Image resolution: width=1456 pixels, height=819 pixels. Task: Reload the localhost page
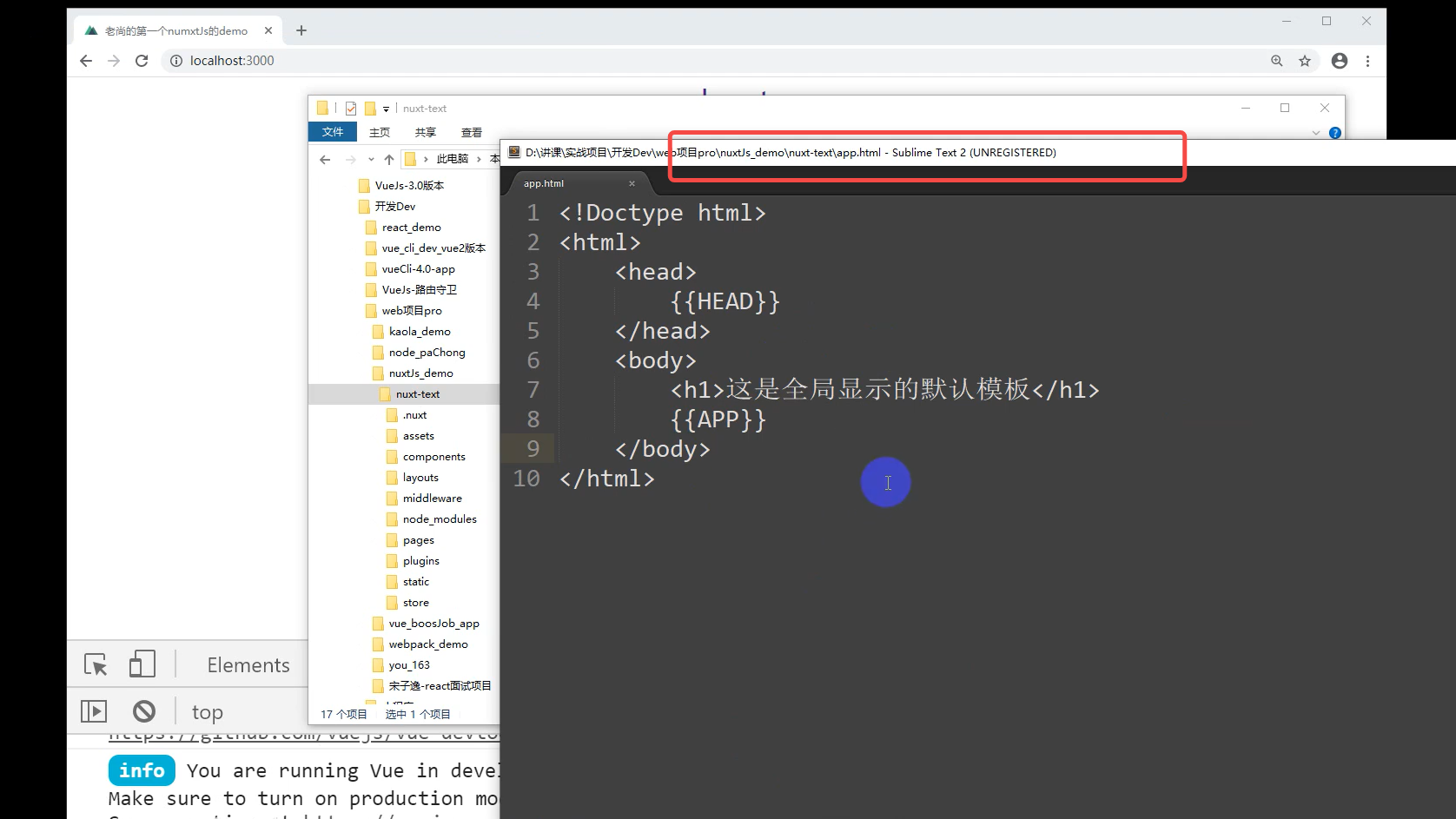142,61
